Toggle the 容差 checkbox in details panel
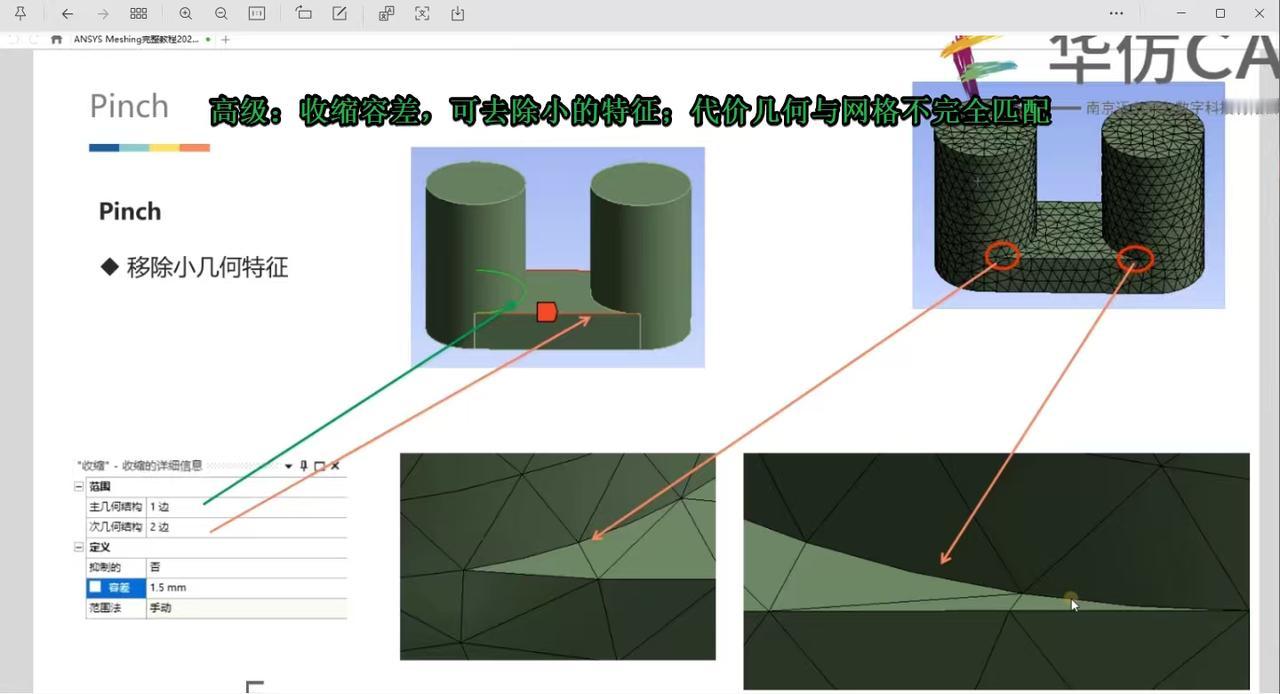 tap(95, 587)
